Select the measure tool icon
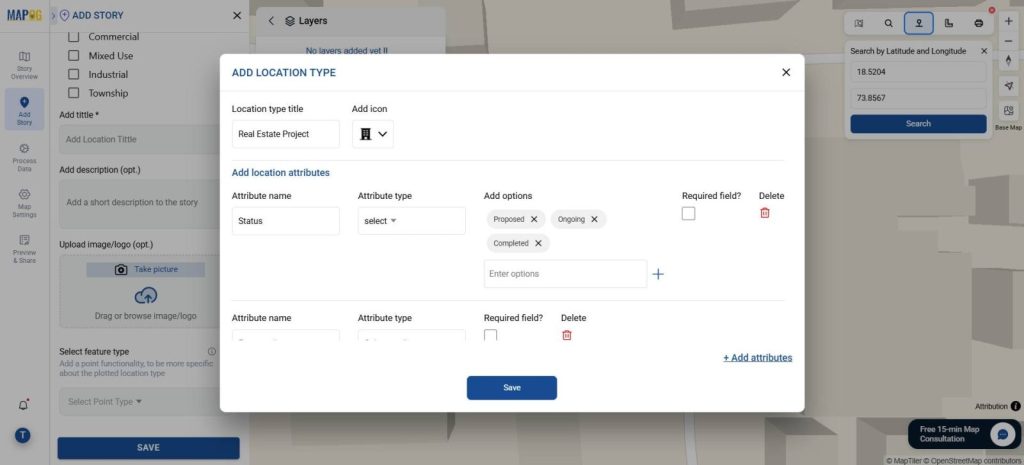Screen dimensions: 1024x465 pos(949,24)
